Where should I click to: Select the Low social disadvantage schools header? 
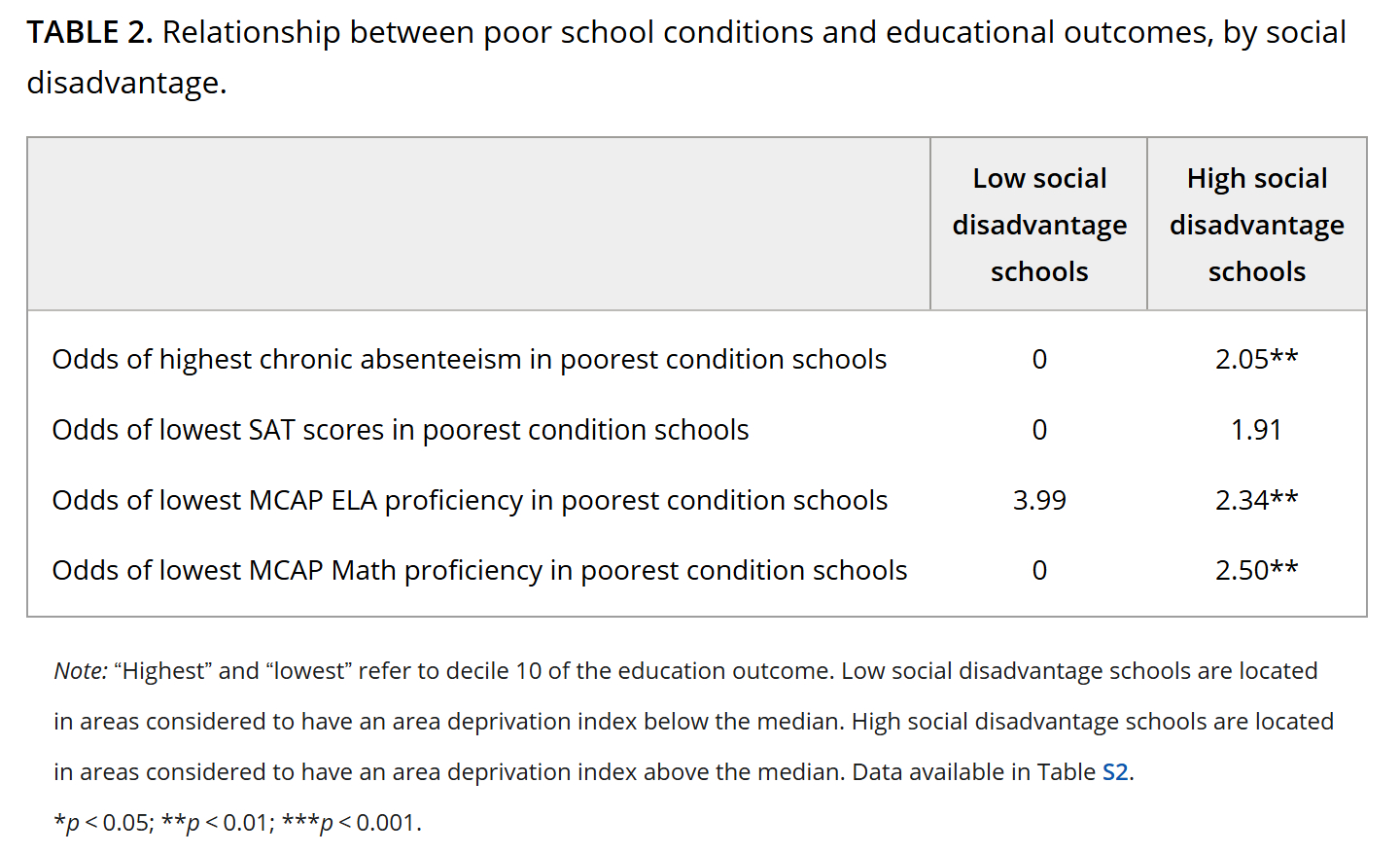point(1039,225)
